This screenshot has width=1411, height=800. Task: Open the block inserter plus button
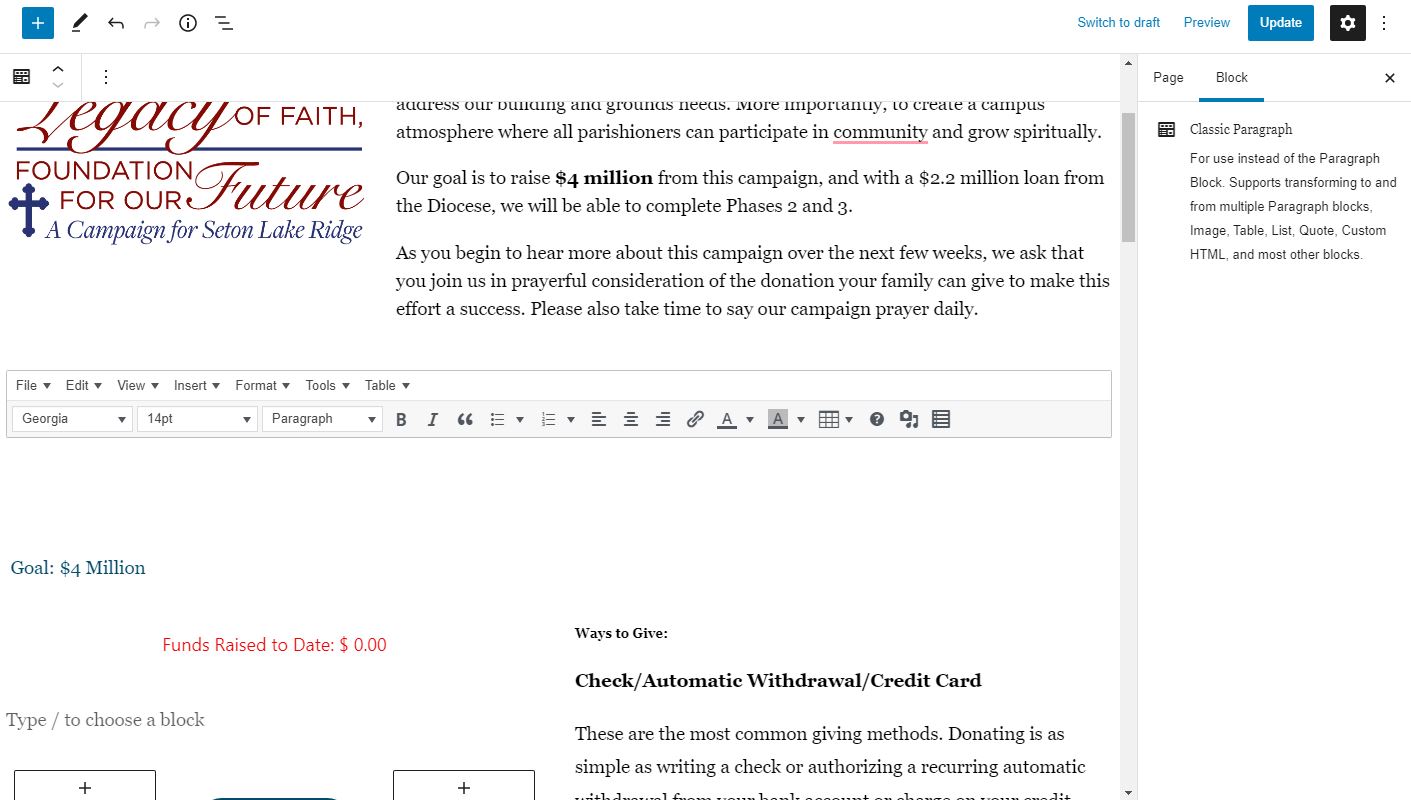tap(38, 23)
